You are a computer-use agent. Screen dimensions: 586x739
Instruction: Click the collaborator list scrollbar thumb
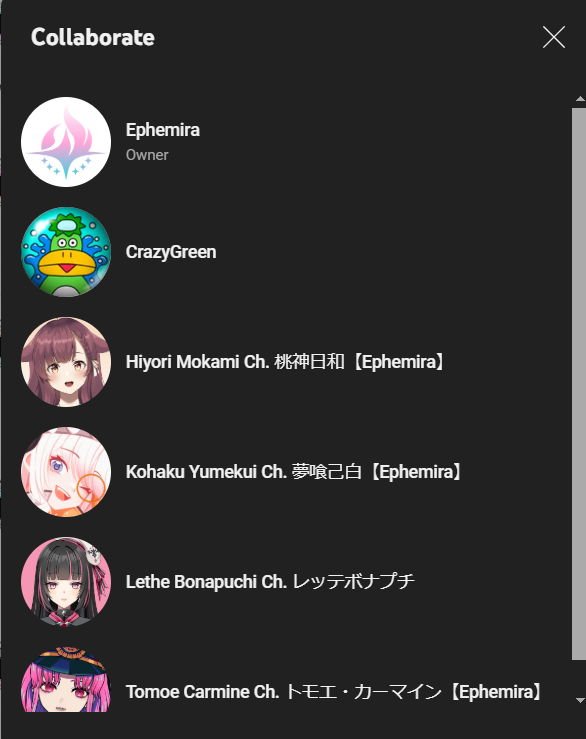click(579, 384)
